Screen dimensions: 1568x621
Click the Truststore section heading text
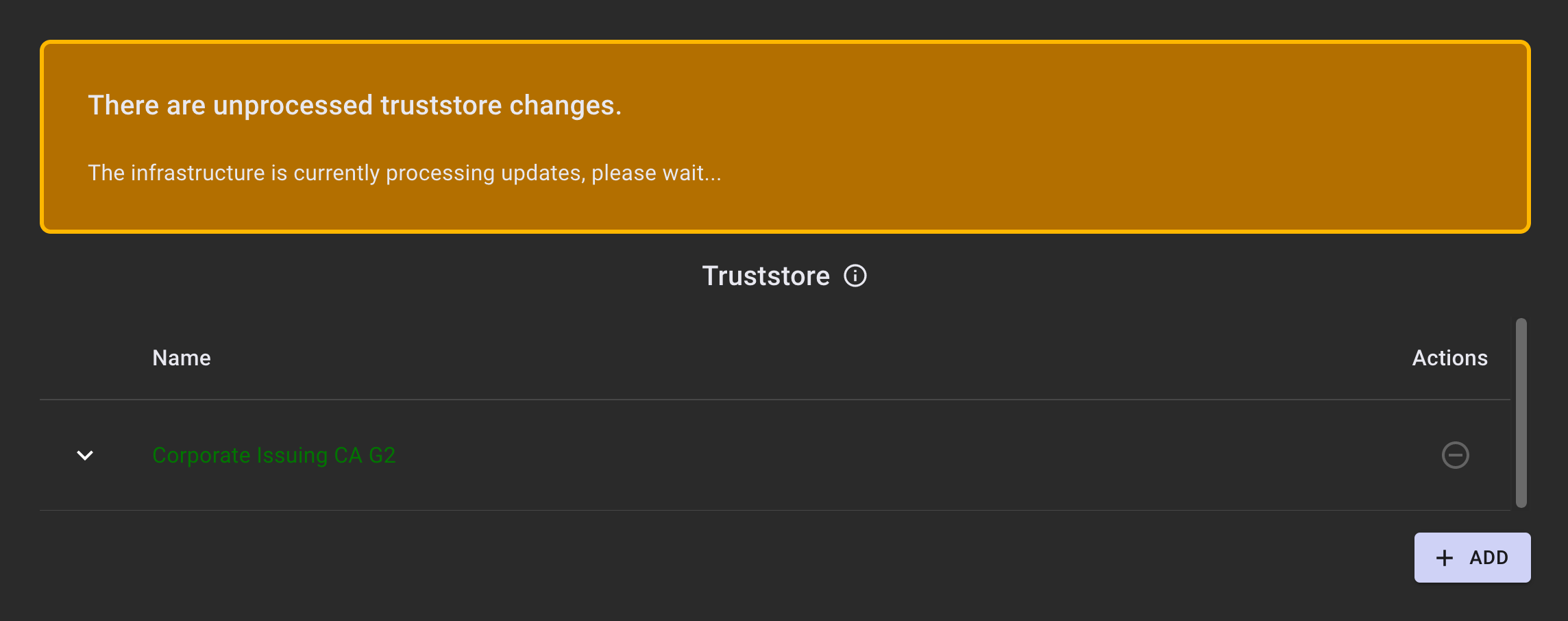click(765, 276)
